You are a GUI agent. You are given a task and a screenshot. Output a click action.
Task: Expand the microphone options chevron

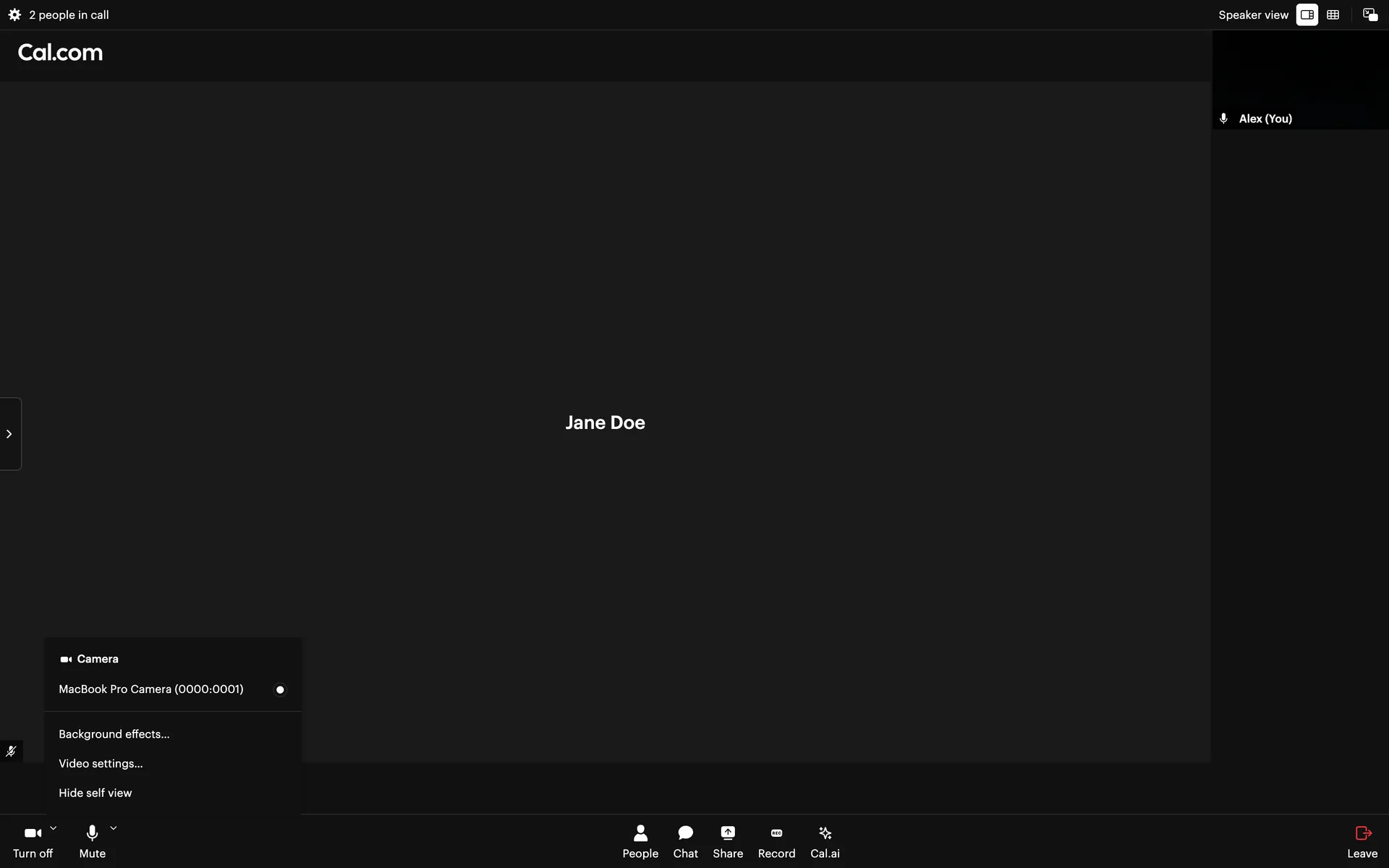(114, 828)
